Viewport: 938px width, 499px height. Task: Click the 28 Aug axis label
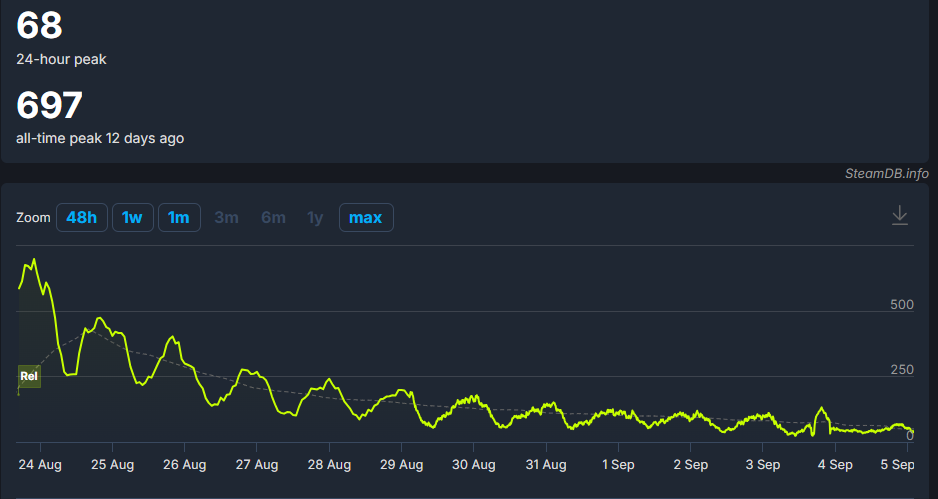click(329, 464)
